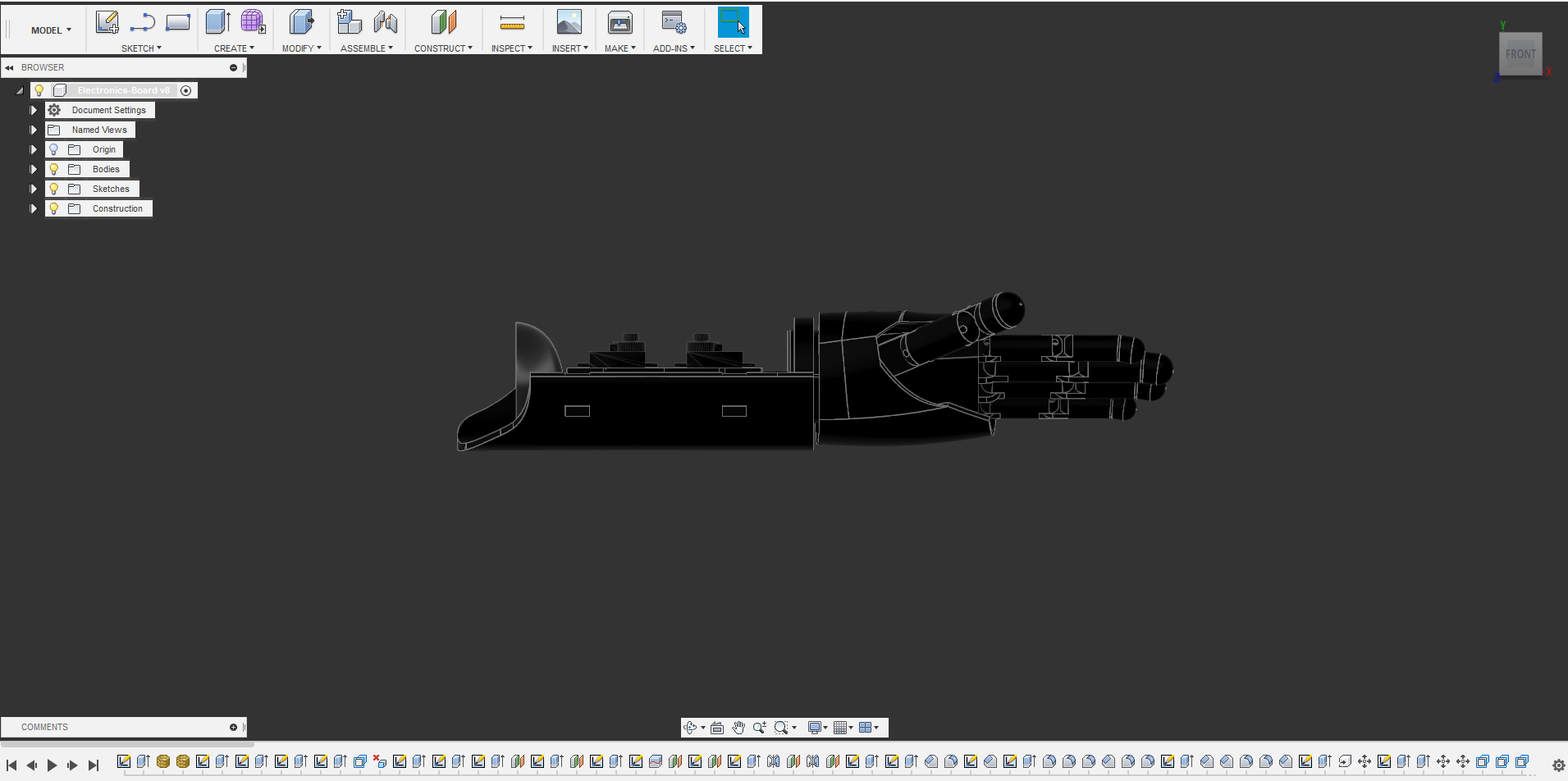Click the first sketch feature in timeline

124,762
